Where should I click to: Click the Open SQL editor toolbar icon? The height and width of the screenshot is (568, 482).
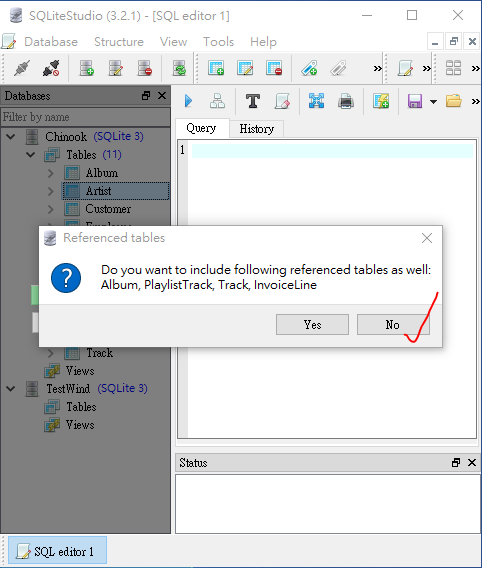[405, 68]
